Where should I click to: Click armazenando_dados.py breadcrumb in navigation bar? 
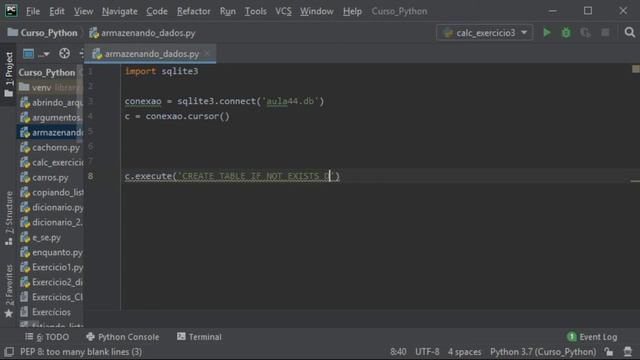(x=142, y=33)
